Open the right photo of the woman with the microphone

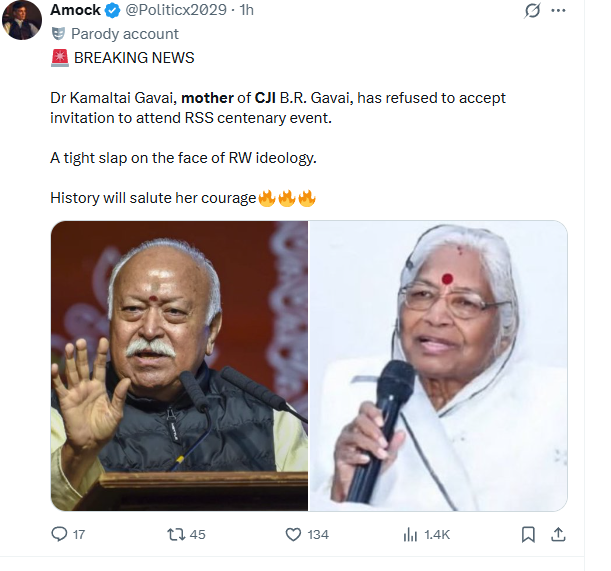pos(438,365)
